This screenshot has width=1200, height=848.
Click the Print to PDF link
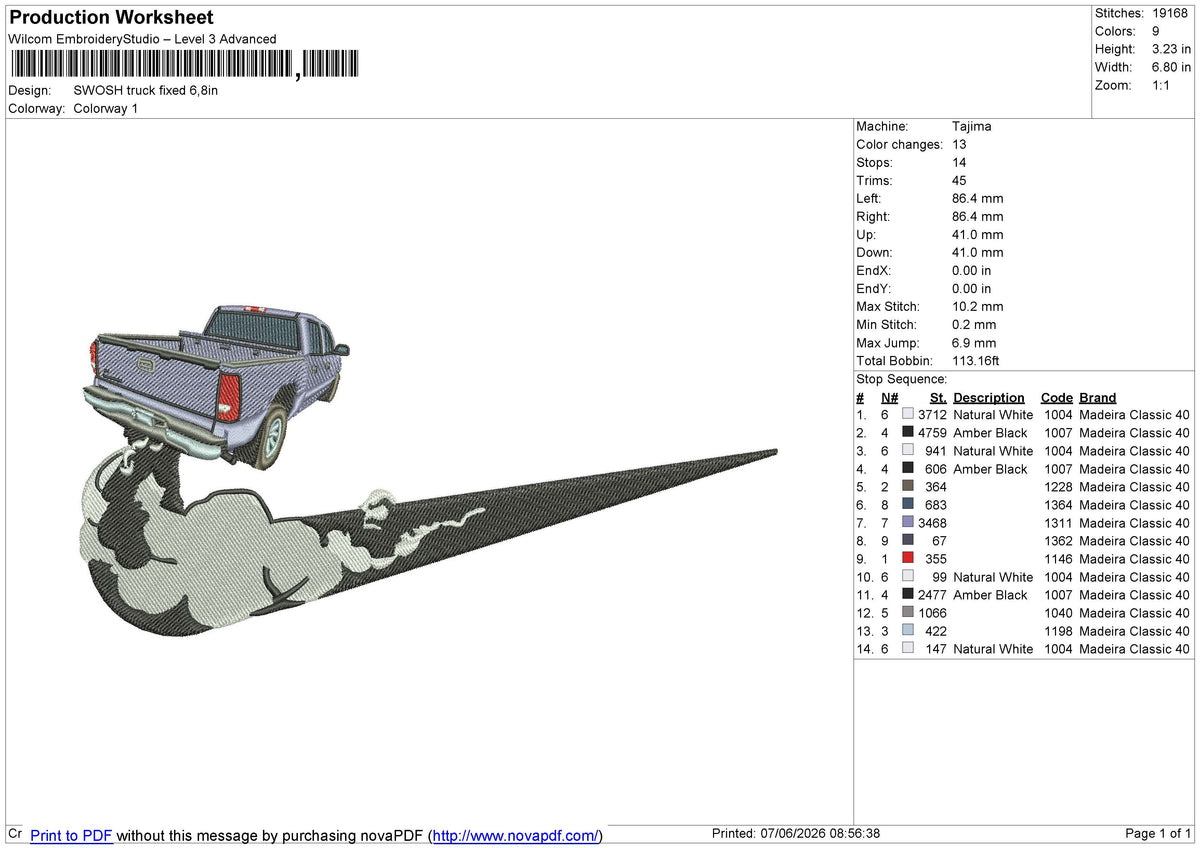coord(71,836)
